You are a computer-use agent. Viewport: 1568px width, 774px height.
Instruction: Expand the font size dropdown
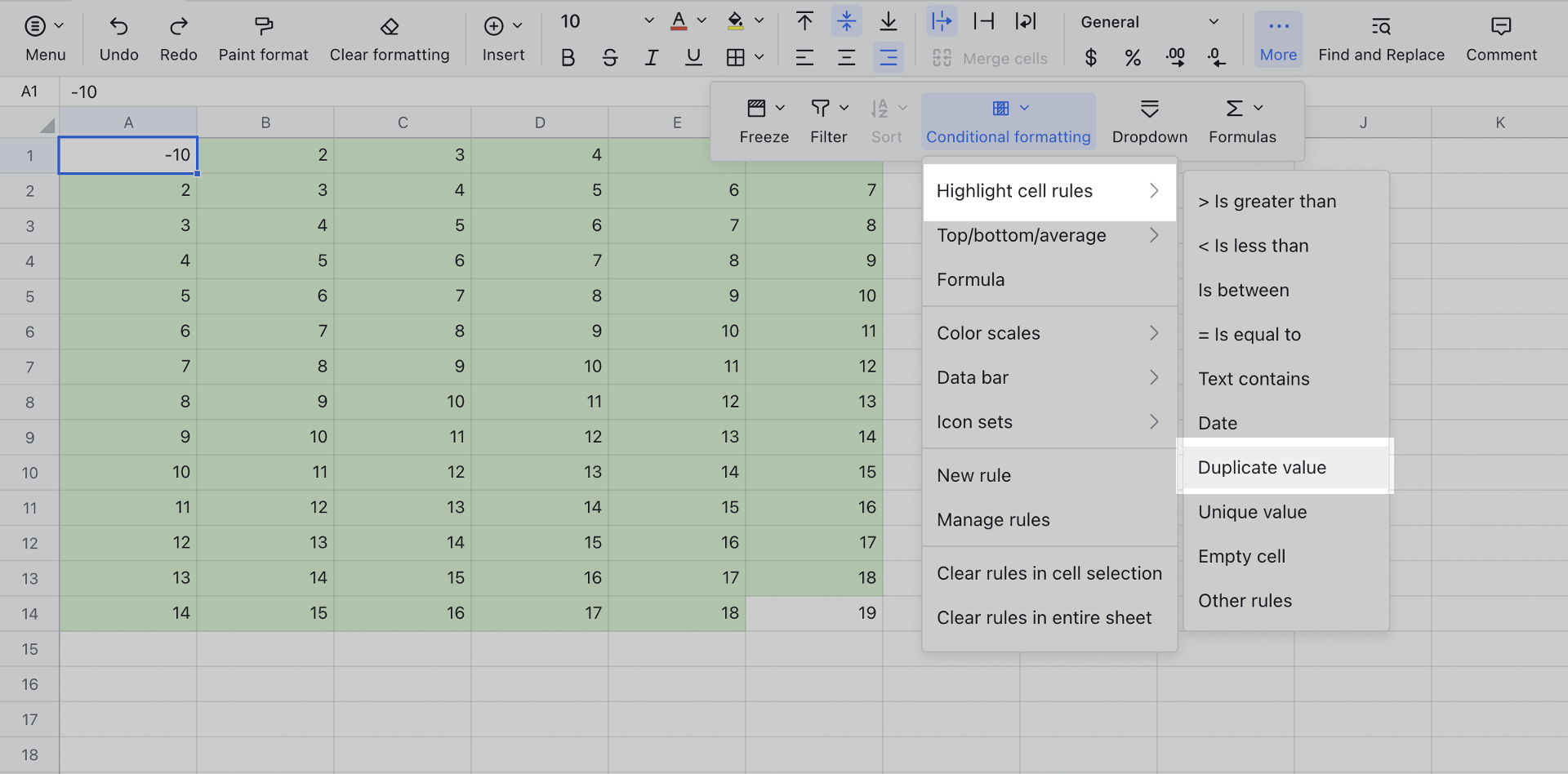648,20
